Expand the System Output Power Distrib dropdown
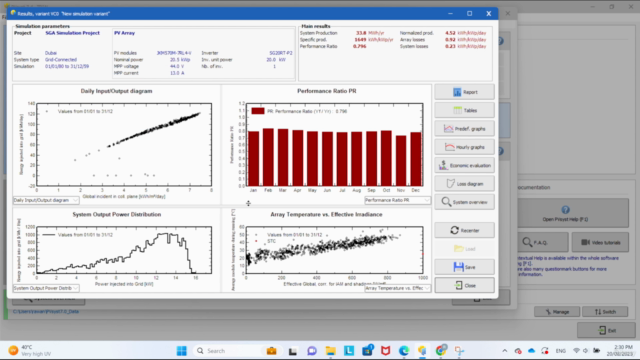640x360 pixels. [46, 288]
